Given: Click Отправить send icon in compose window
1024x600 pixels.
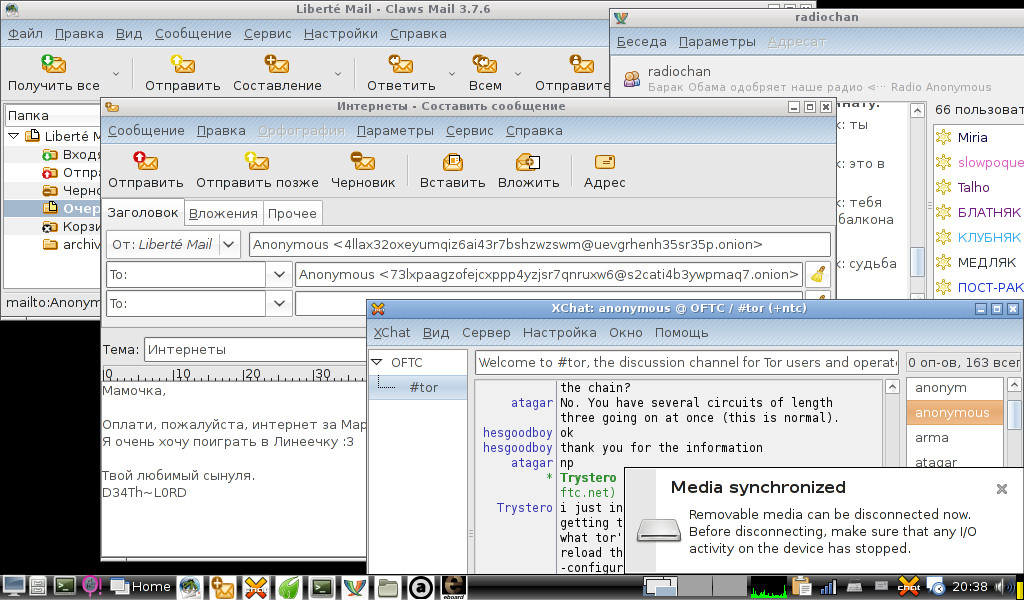Looking at the screenshot, I should 146,161.
